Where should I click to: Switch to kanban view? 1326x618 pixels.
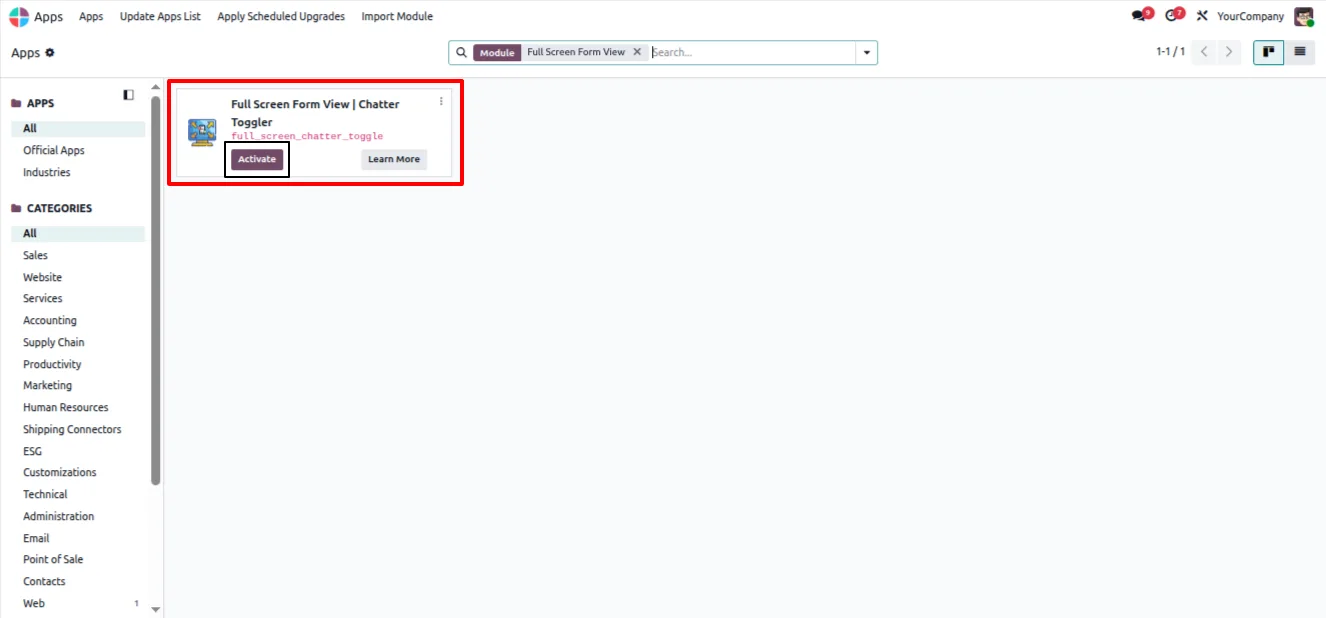(1268, 52)
